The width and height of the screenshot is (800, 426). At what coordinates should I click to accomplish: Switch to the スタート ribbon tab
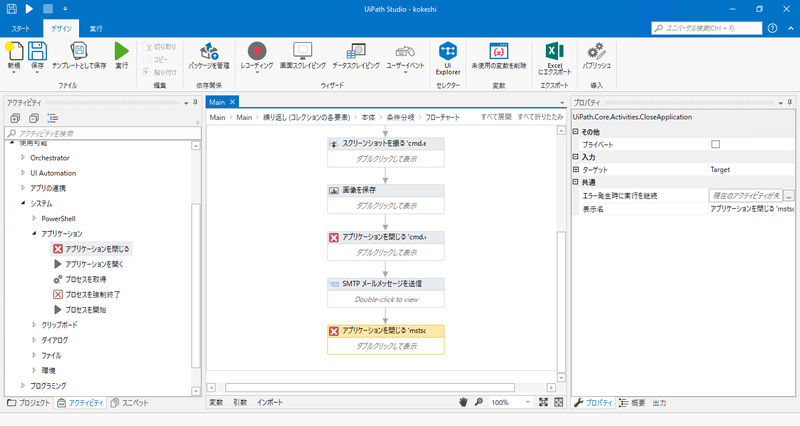(21, 29)
